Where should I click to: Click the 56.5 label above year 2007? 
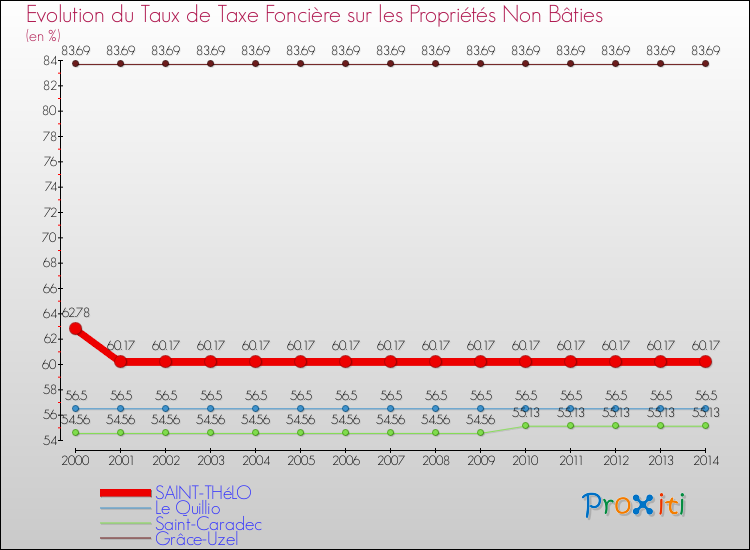391,396
